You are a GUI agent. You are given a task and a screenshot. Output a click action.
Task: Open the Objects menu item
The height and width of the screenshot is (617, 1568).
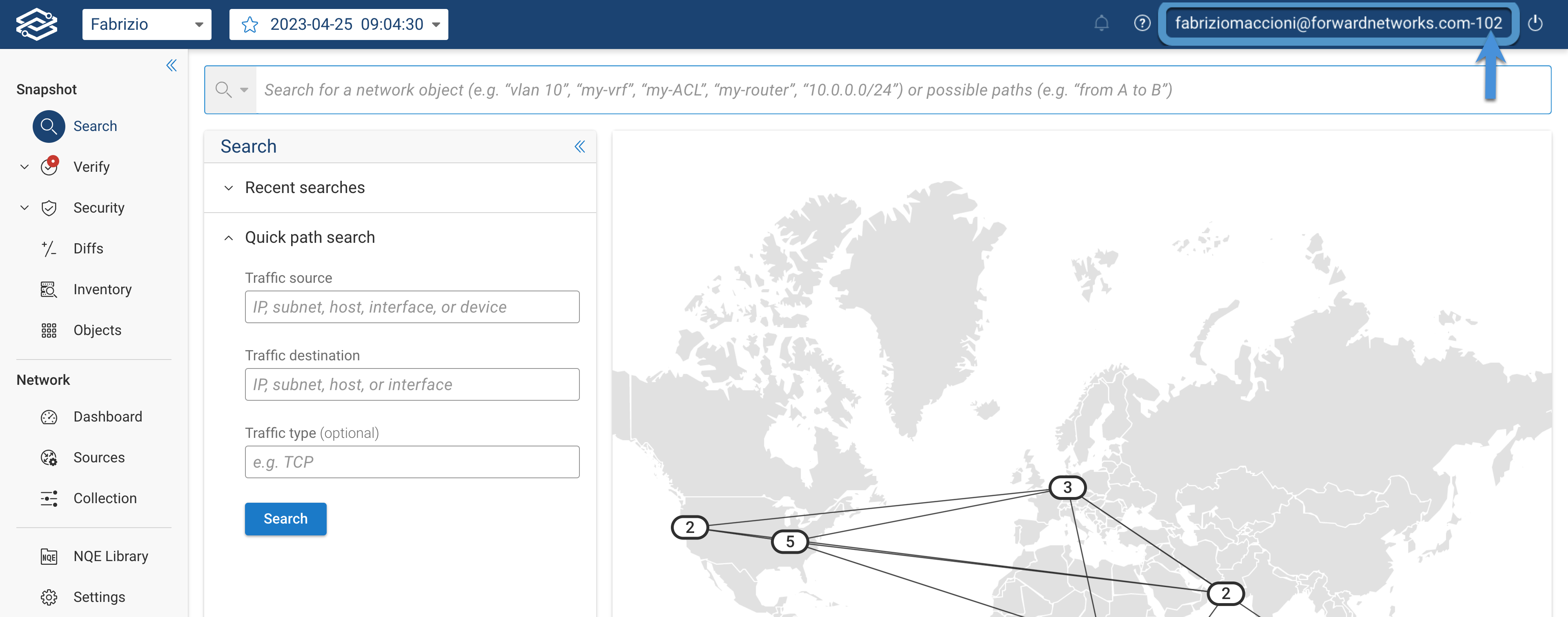(97, 331)
